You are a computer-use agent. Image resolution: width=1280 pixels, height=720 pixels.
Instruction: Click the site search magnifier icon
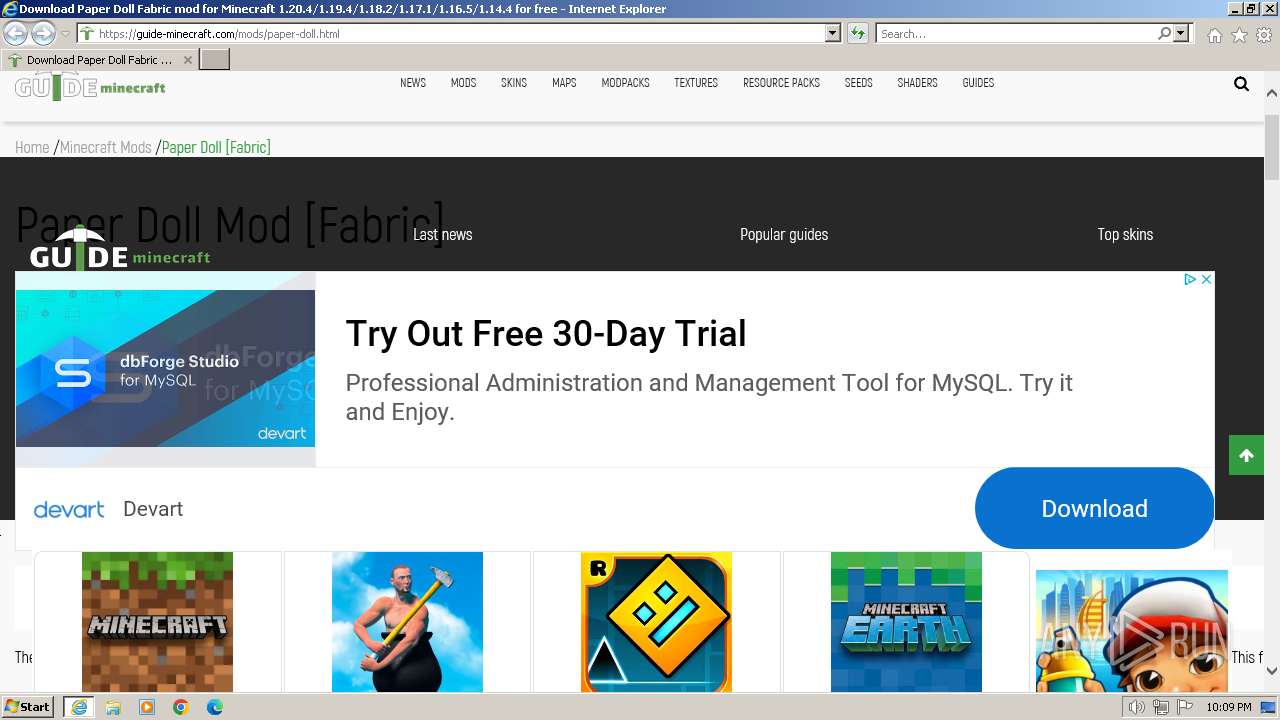tap(1241, 84)
